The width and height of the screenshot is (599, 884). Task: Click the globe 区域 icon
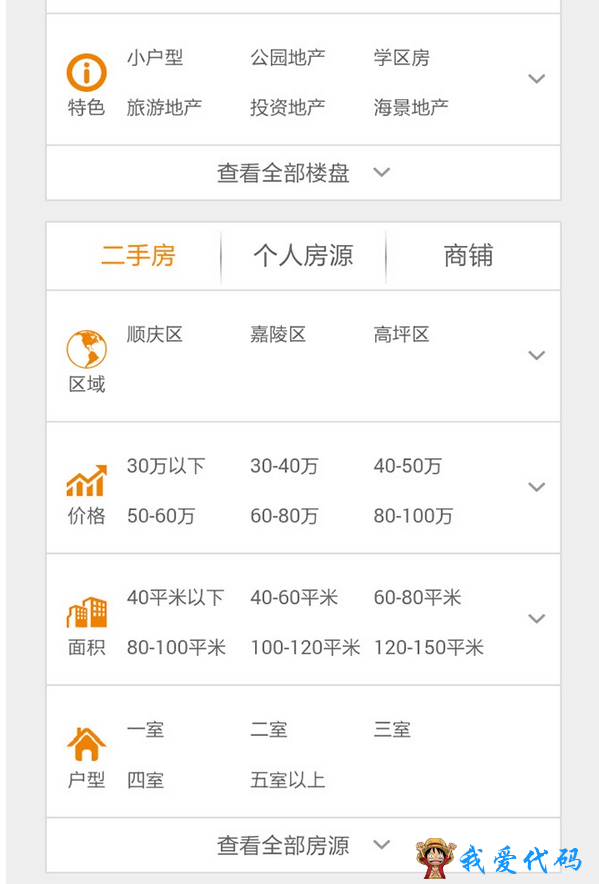click(x=86, y=350)
